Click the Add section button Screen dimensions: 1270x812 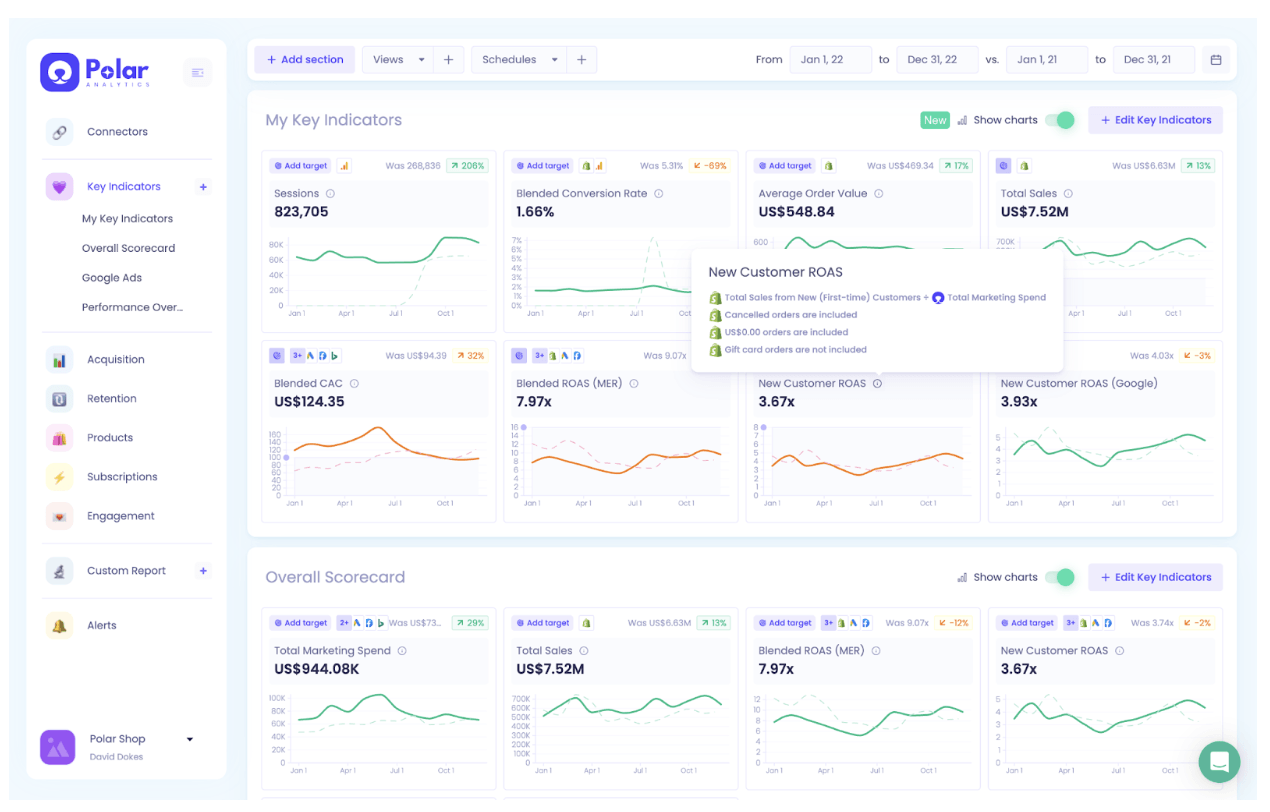[304, 60]
